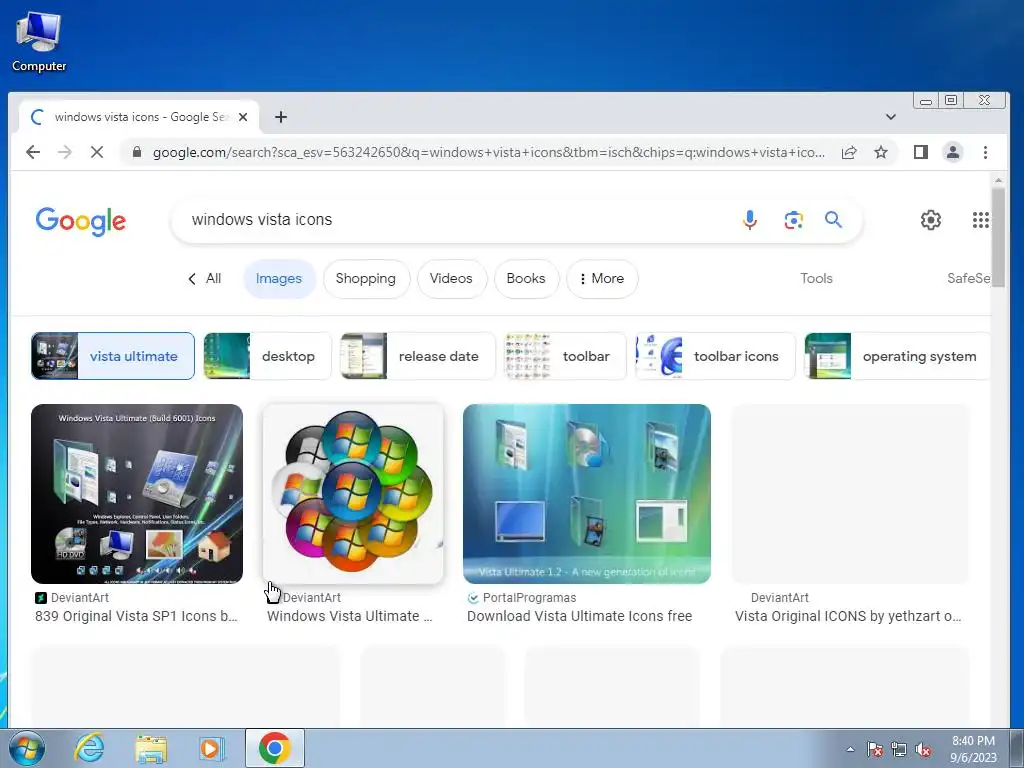This screenshot has height=768, width=1024.
Task: Switch to the Shopping tab
Action: pyautogui.click(x=366, y=279)
